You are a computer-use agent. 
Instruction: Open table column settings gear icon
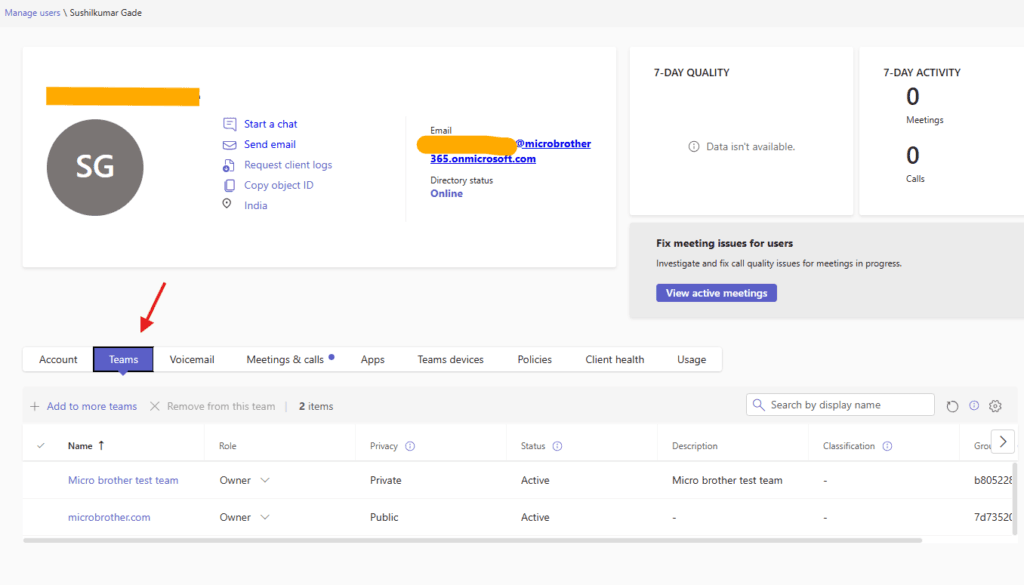(x=995, y=406)
